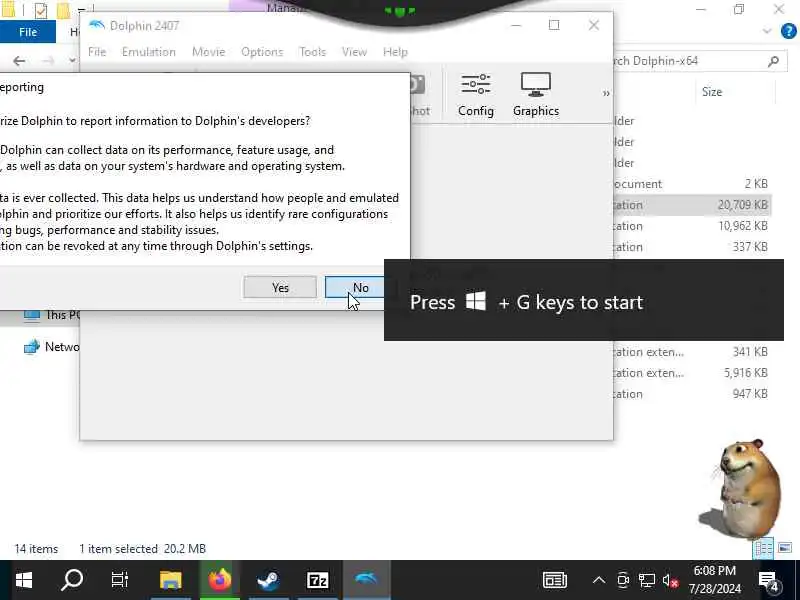Click the camera recording tray icon
Viewport: 800px width, 600px height.
click(622, 580)
